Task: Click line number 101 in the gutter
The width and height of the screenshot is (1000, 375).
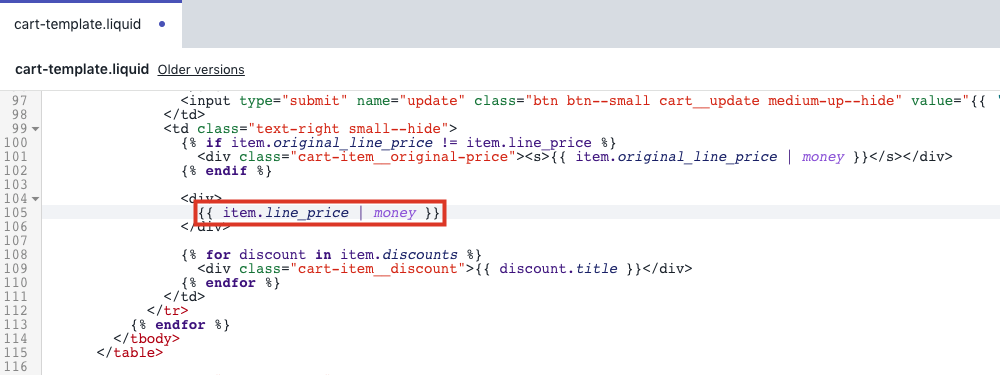Action: coord(16,157)
